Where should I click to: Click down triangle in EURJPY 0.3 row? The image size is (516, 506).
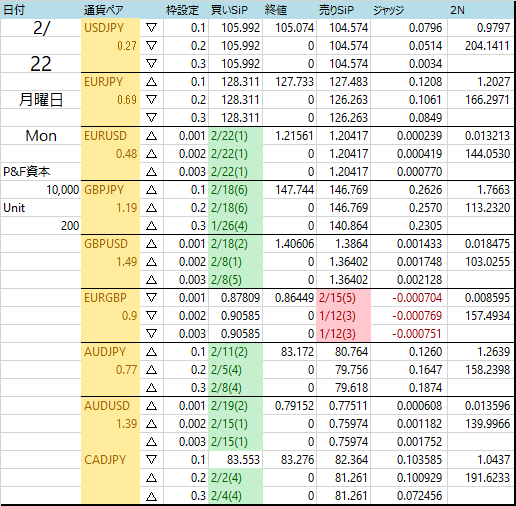(151, 118)
